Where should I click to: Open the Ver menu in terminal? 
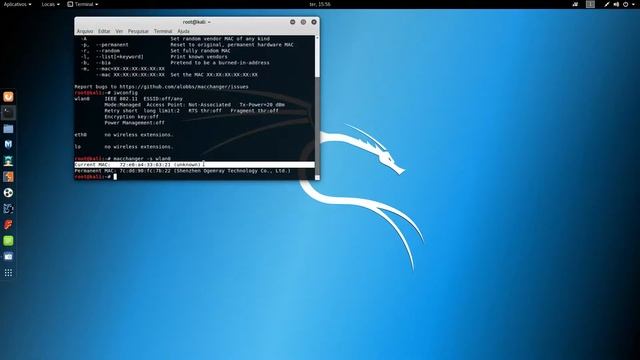coord(119,31)
